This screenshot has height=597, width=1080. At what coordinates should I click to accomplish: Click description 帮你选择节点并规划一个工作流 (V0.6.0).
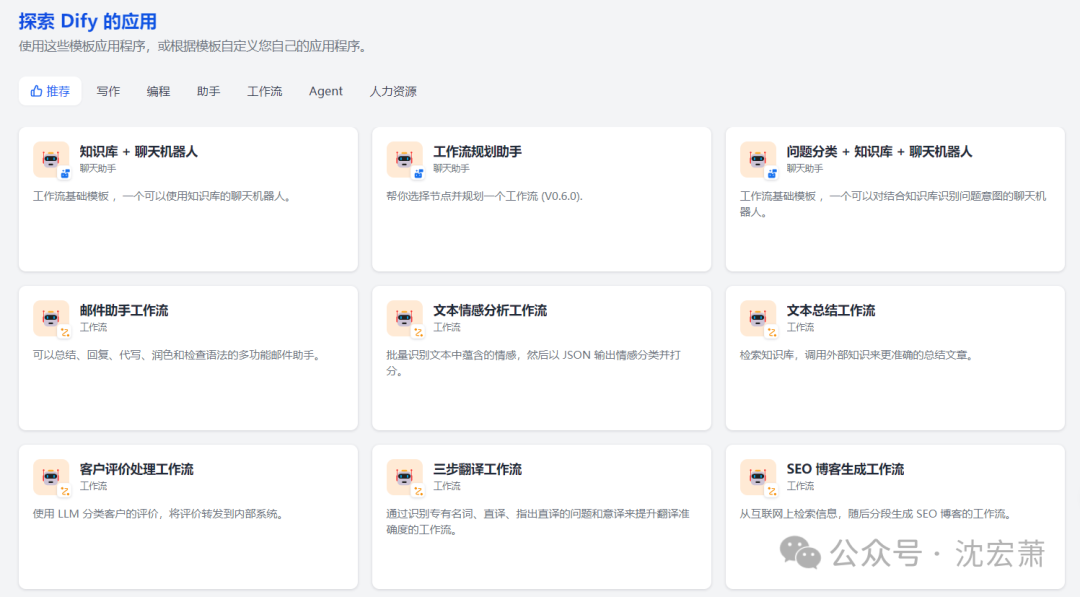click(x=484, y=196)
